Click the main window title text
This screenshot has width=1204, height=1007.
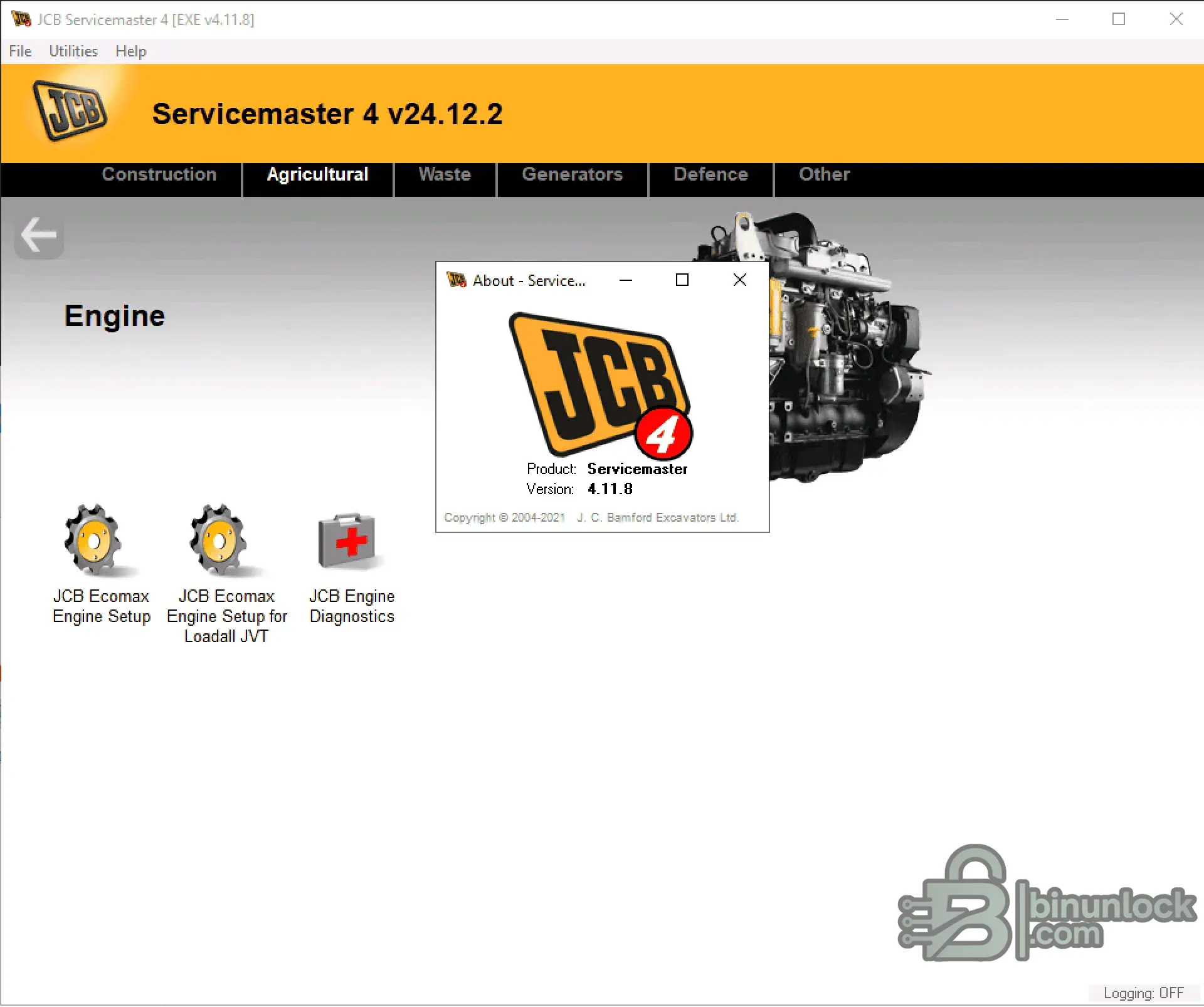coord(145,19)
